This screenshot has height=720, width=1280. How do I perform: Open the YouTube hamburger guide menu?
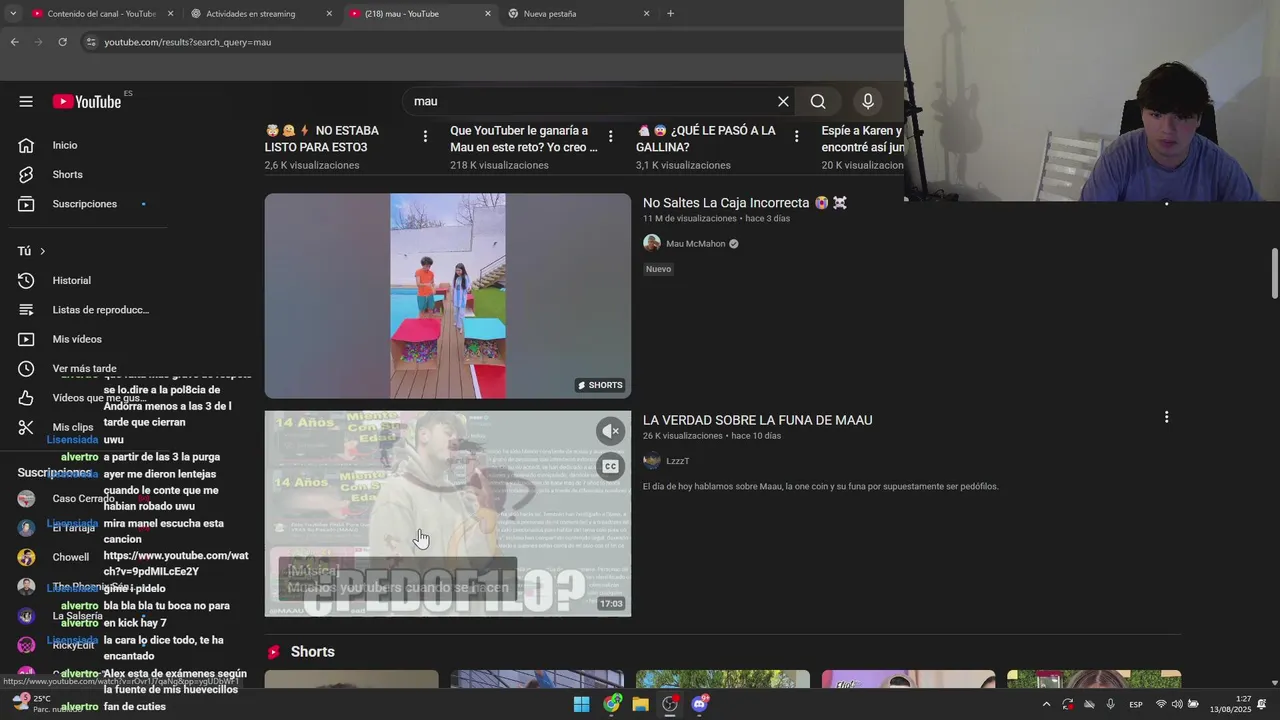26,101
